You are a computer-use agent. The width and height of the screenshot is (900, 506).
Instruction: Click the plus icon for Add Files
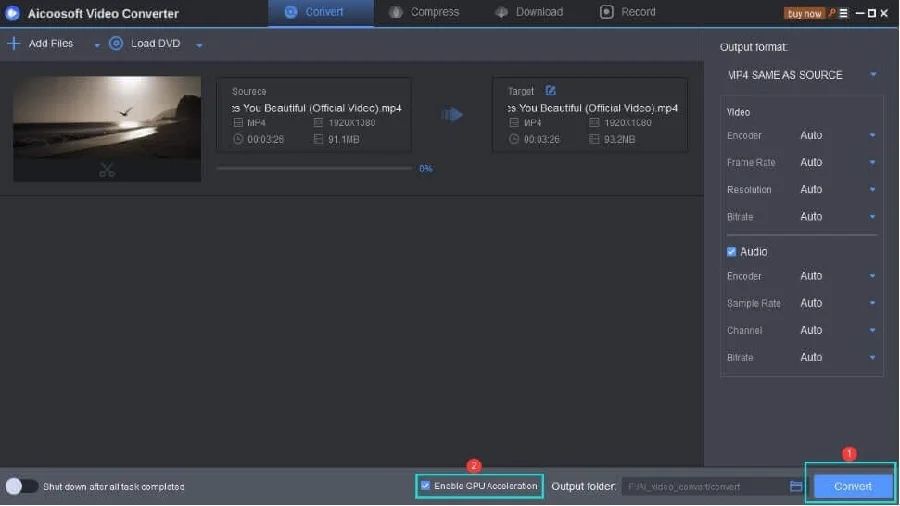pyautogui.click(x=14, y=44)
